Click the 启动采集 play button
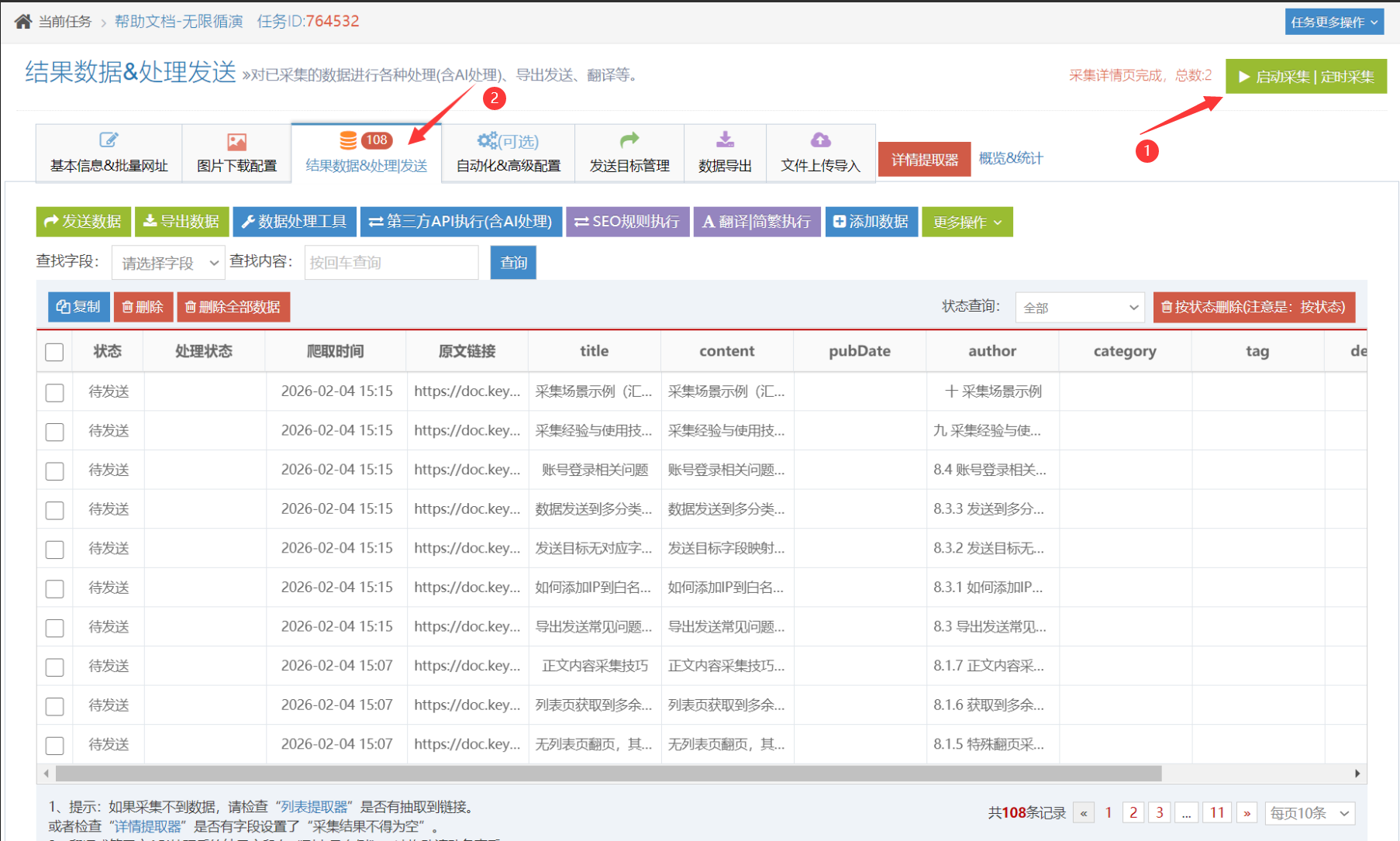The image size is (1400, 841). [x=1305, y=77]
